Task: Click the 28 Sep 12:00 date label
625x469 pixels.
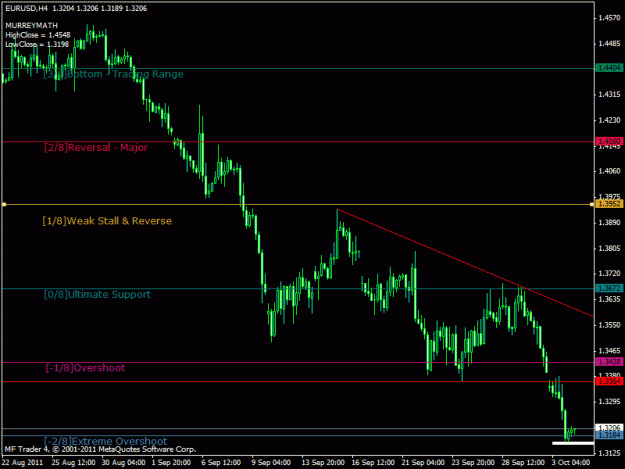Action: [x=523, y=463]
